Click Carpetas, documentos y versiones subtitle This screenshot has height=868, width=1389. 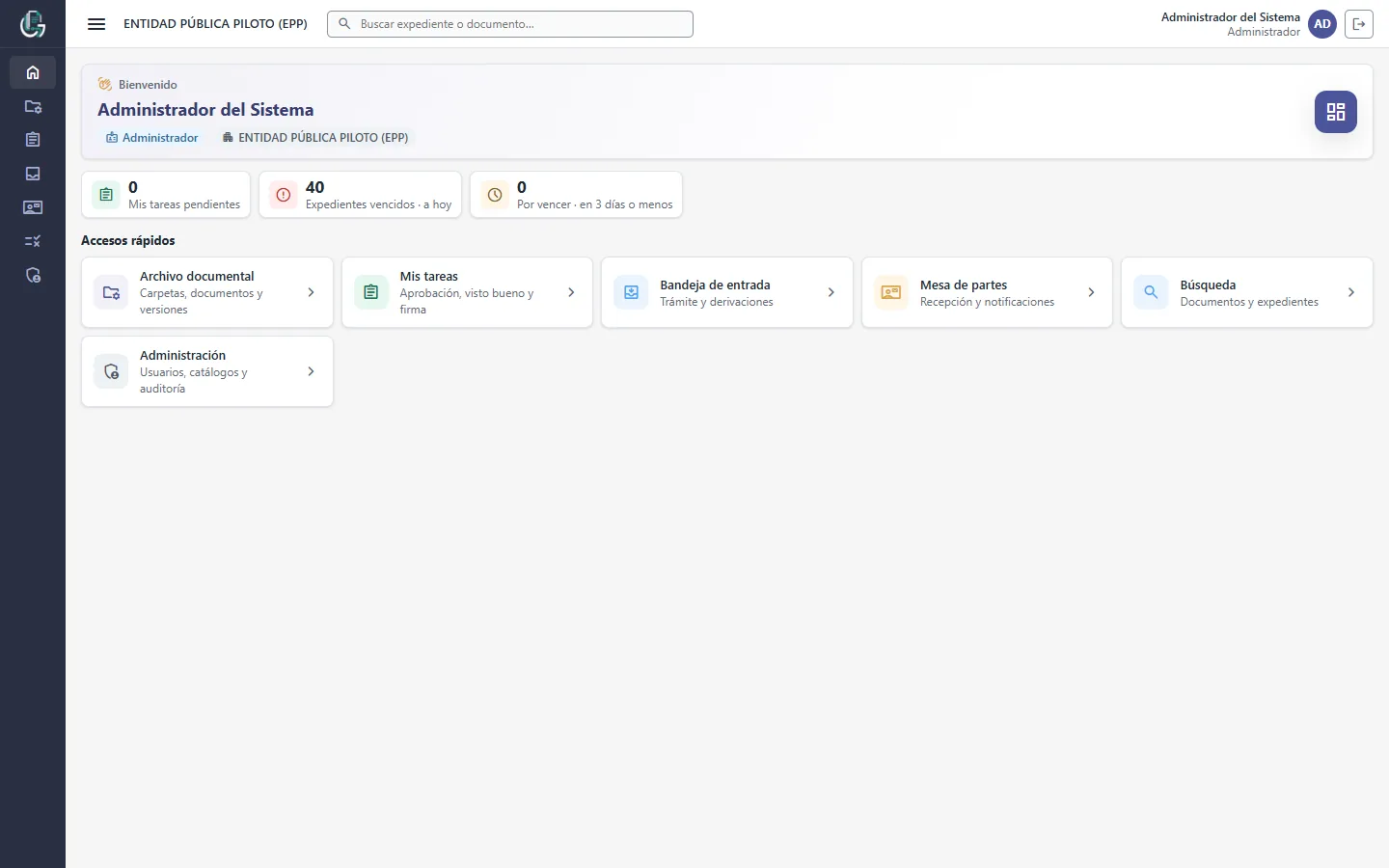pos(202,301)
